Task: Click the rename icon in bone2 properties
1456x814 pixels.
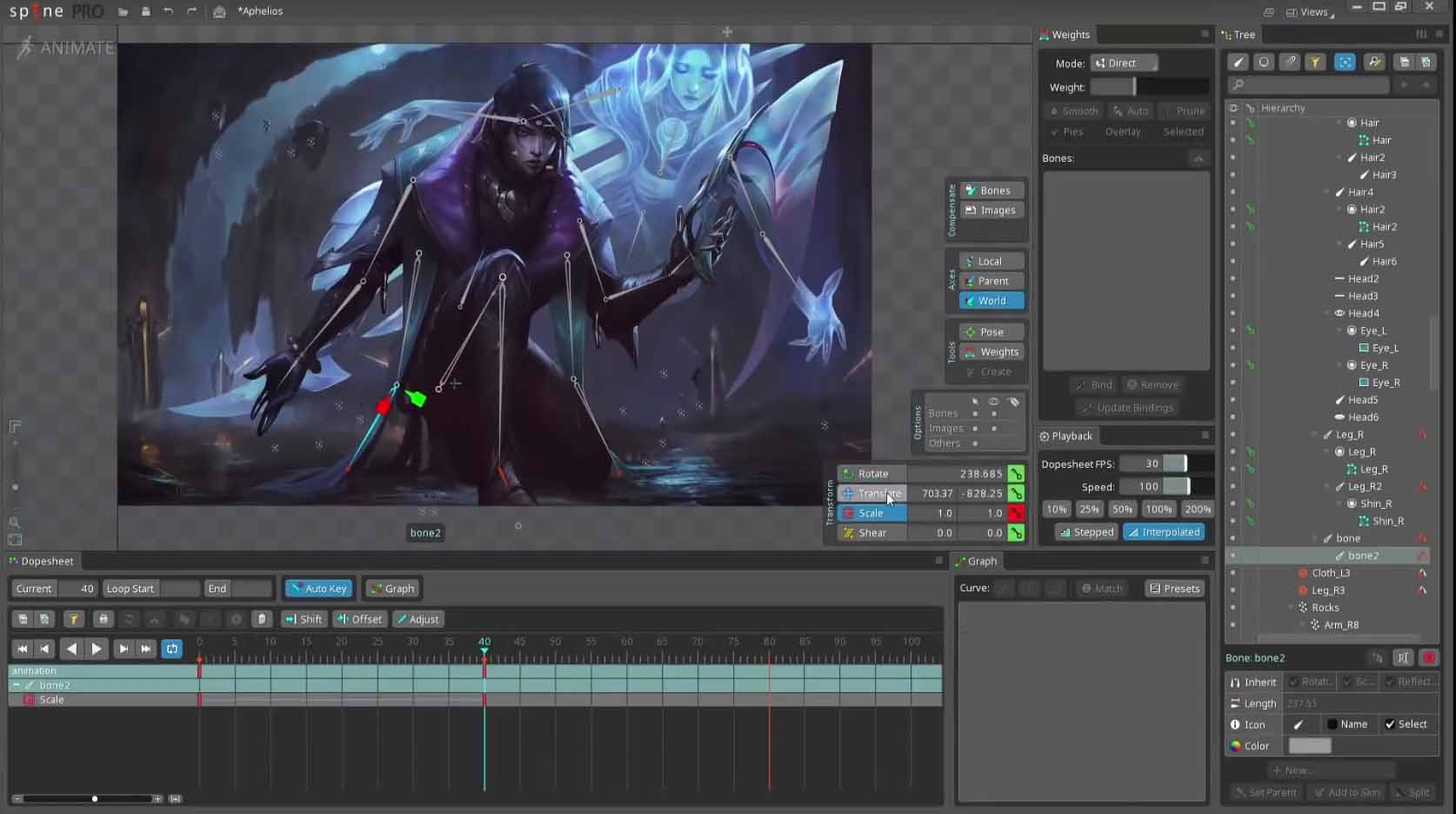Action: pyautogui.click(x=1402, y=658)
